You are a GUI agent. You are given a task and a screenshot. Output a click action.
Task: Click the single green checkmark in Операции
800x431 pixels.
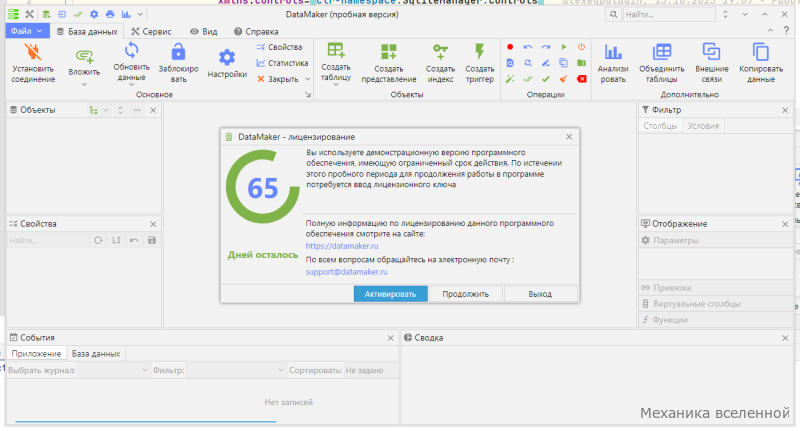pyautogui.click(x=545, y=79)
